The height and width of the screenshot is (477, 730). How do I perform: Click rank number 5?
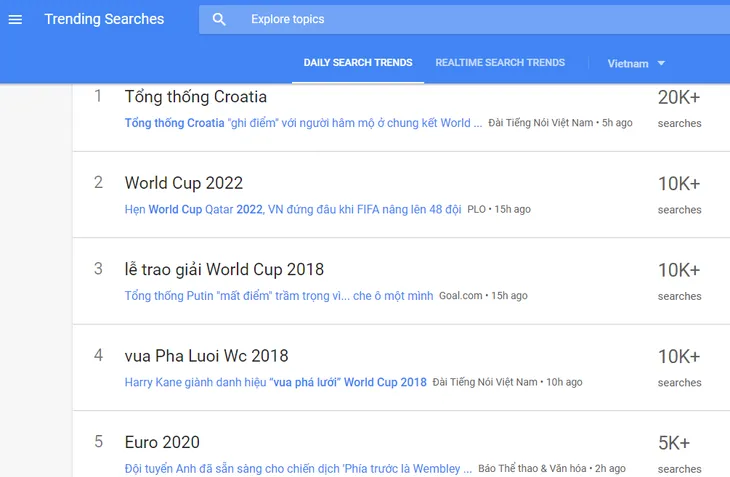(x=98, y=441)
